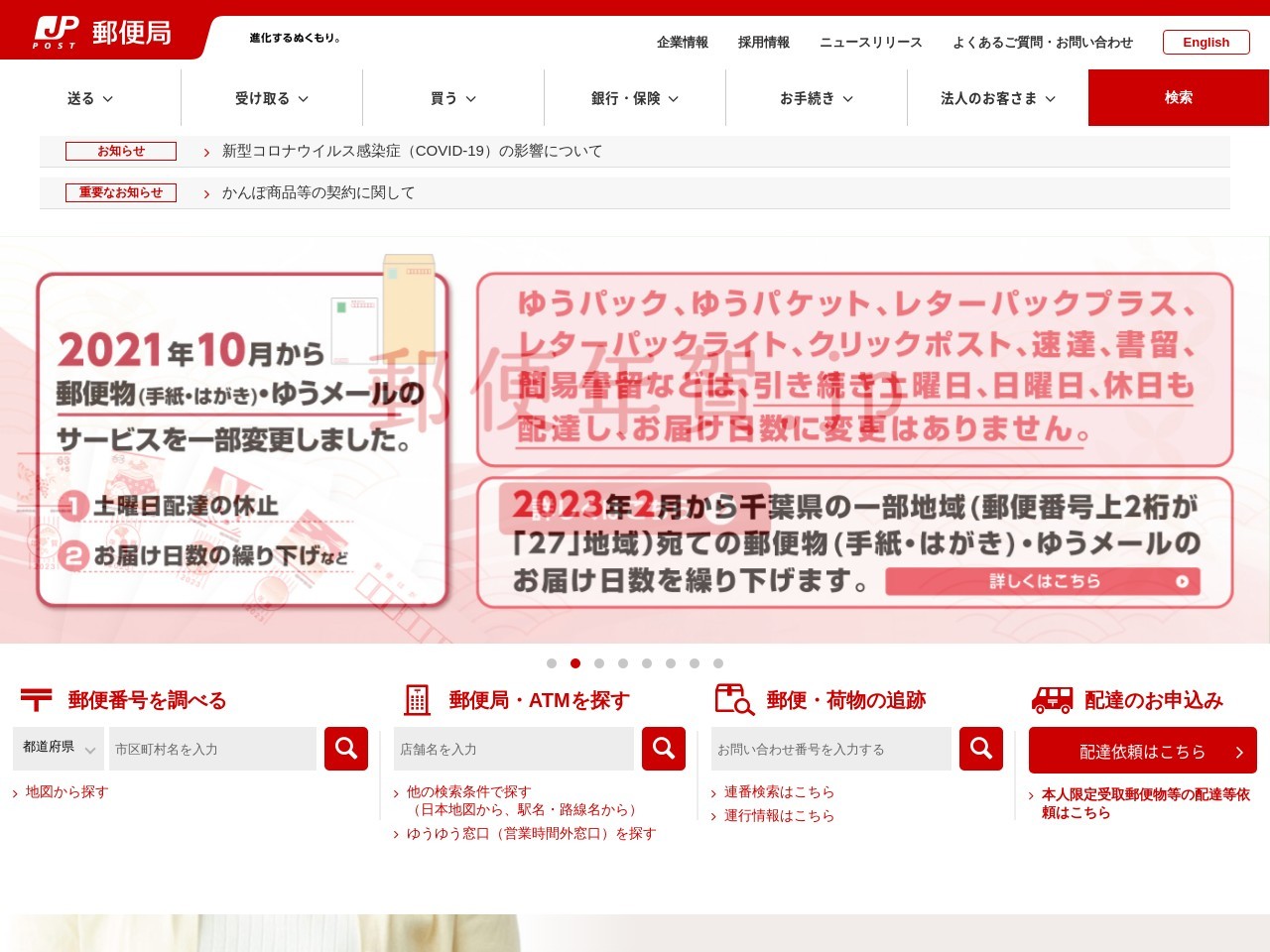Click post office ATM search magnifier button

(664, 749)
